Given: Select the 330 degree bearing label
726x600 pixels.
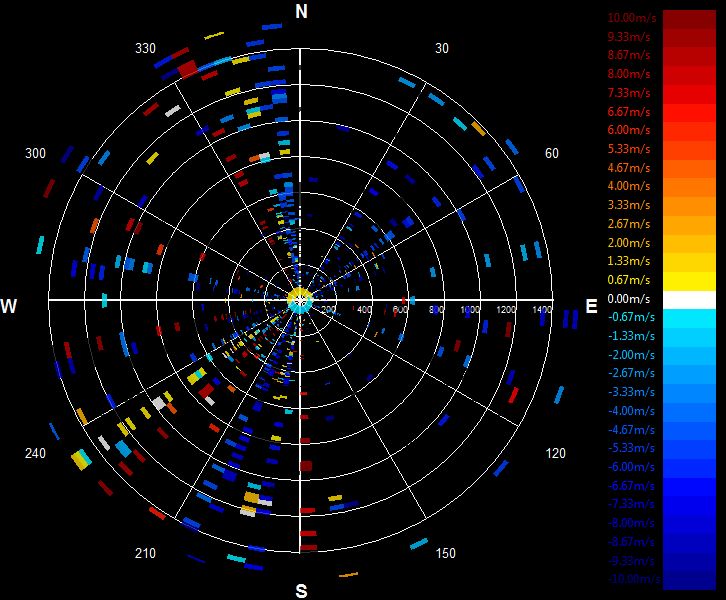Looking at the screenshot, I should 145,48.
